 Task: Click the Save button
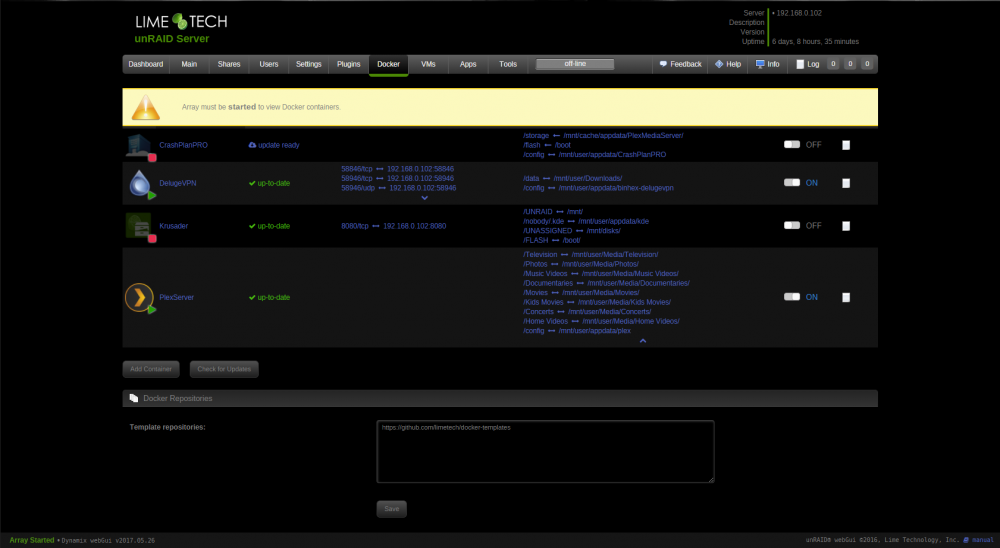392,508
